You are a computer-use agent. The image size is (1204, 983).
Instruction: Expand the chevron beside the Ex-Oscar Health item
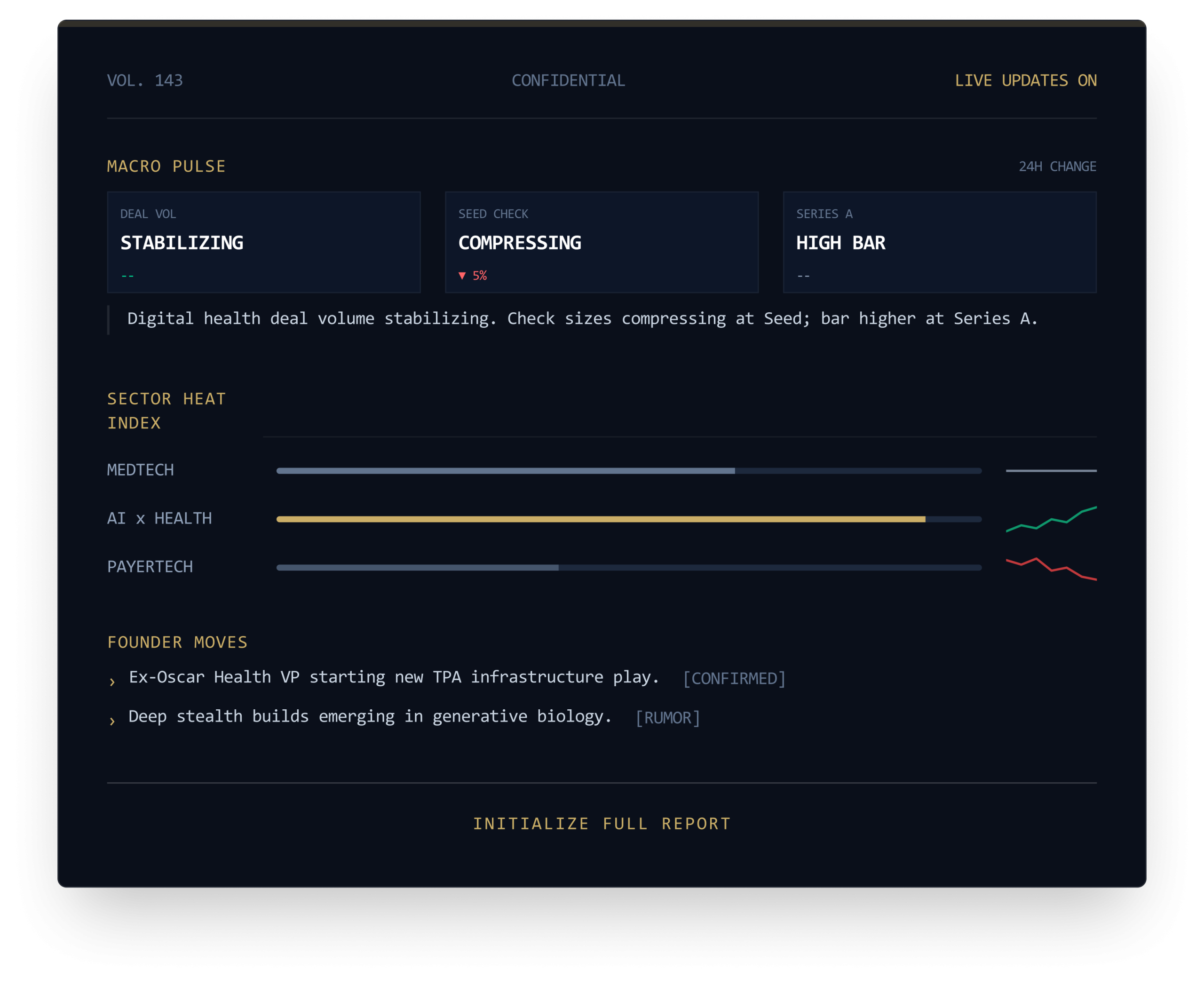(x=112, y=682)
